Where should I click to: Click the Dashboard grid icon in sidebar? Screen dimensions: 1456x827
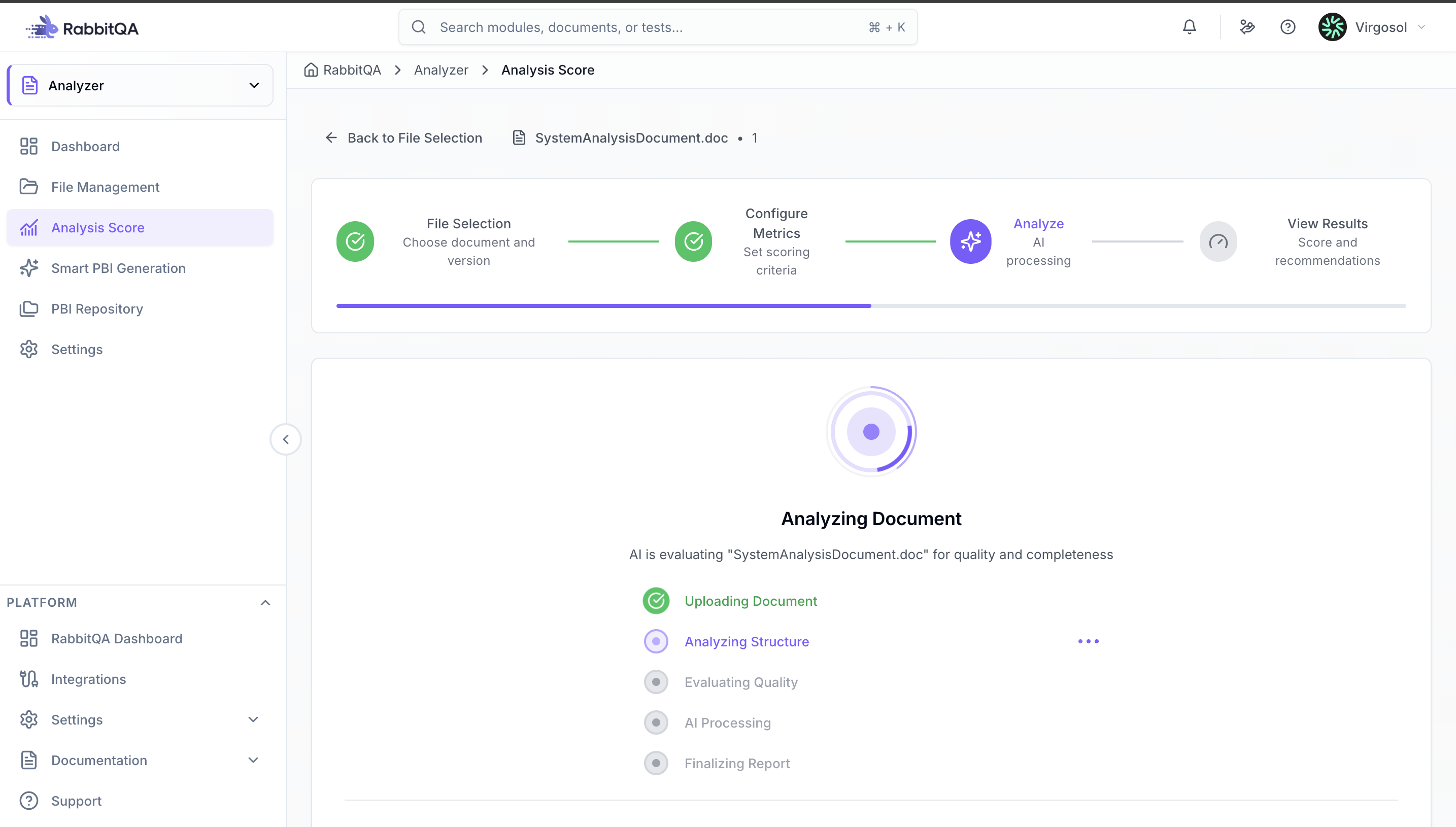tap(29, 146)
